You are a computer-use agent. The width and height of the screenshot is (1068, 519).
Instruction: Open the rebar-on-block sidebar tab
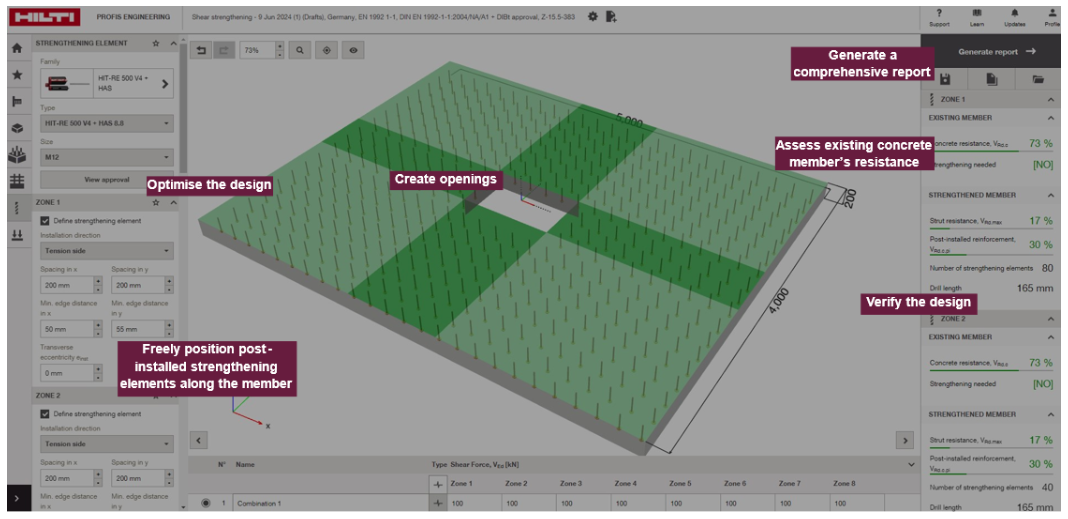tap(18, 155)
